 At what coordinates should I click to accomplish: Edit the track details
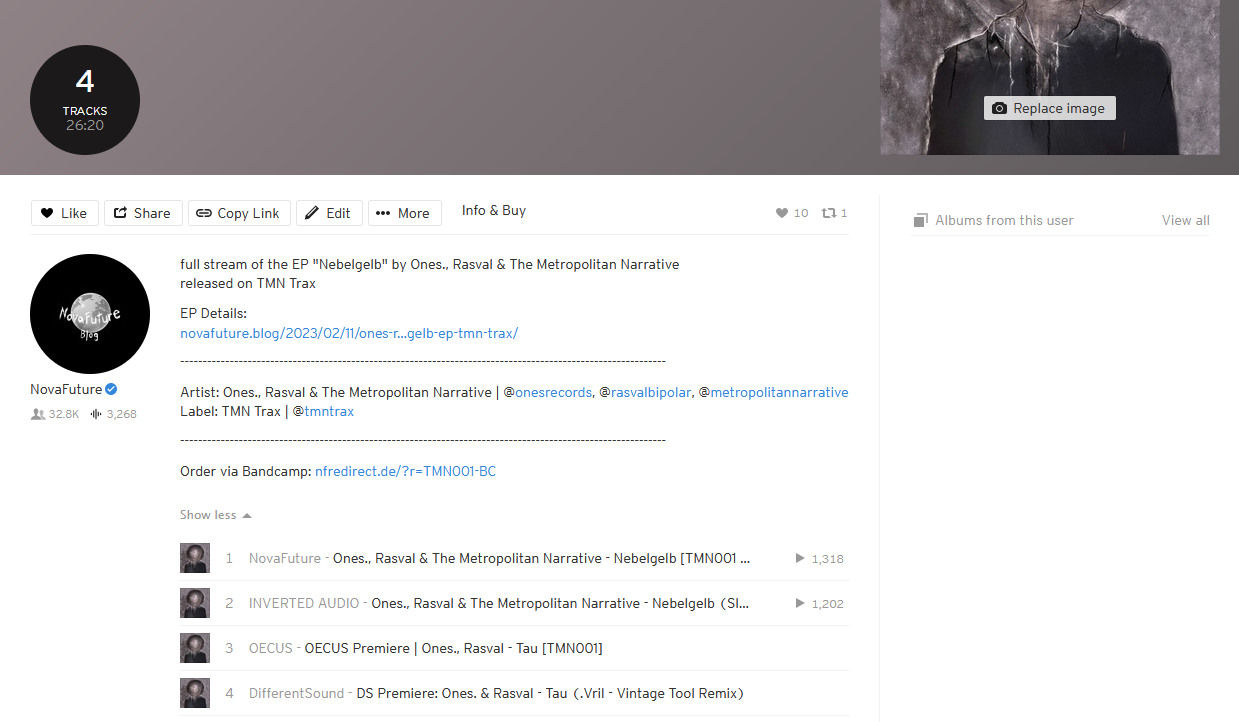pos(329,212)
